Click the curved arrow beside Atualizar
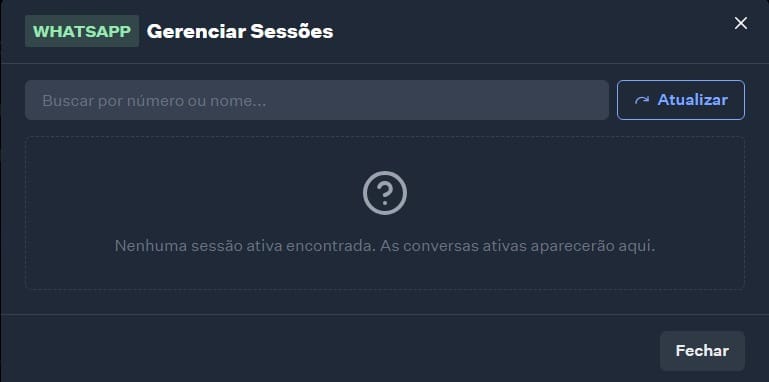769x382 pixels. click(641, 101)
